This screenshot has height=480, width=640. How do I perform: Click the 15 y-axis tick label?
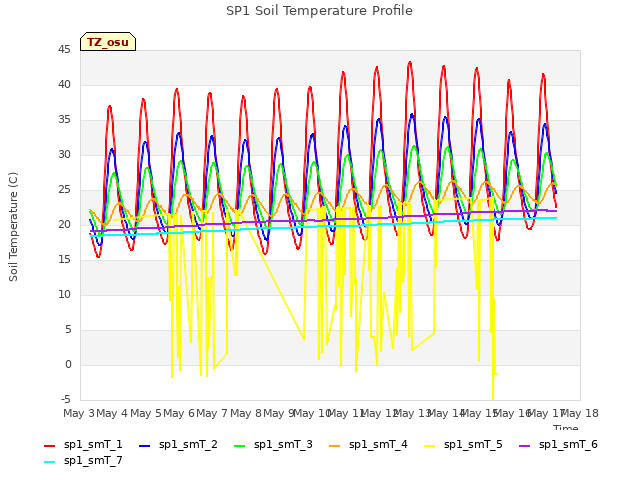point(64,260)
